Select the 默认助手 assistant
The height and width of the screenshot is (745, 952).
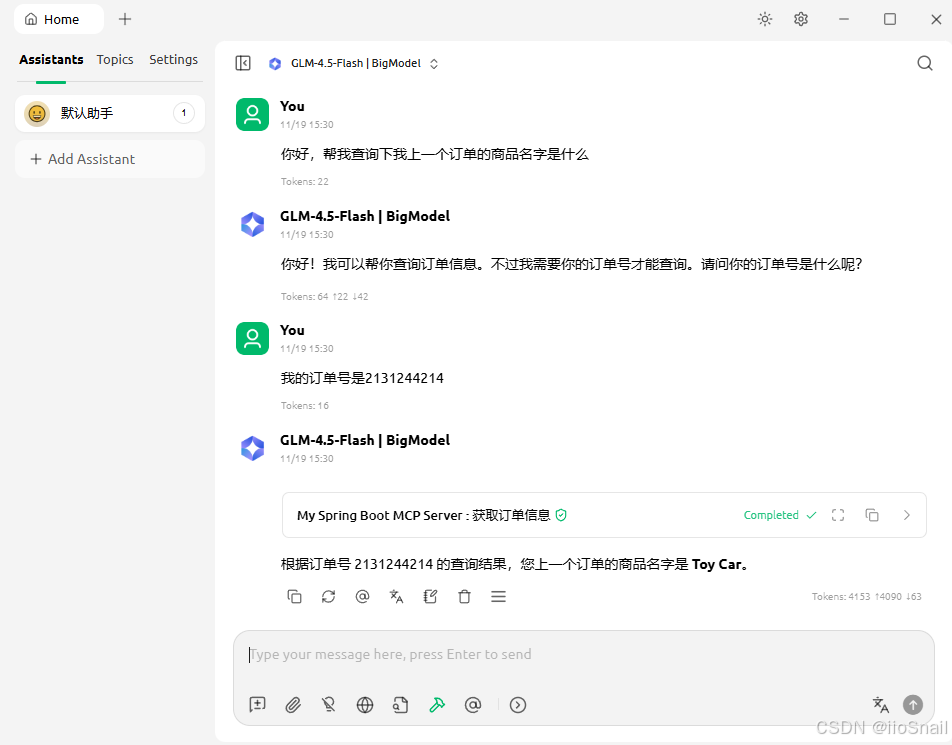110,113
